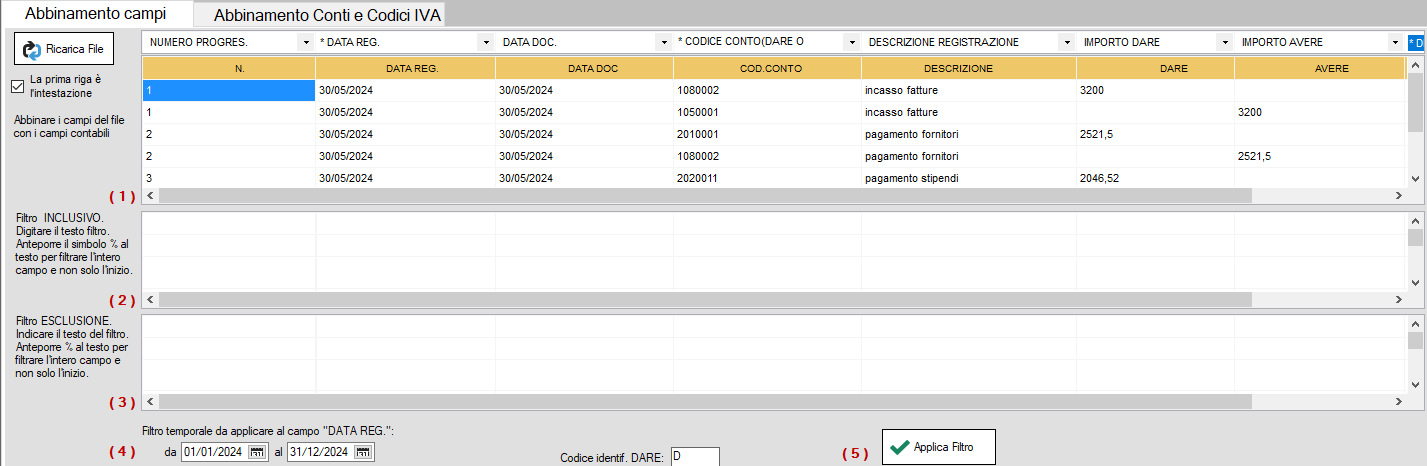Click down arrow of data preview vertical scrollbar
This screenshot has height=466, width=1427.
[x=1414, y=178]
